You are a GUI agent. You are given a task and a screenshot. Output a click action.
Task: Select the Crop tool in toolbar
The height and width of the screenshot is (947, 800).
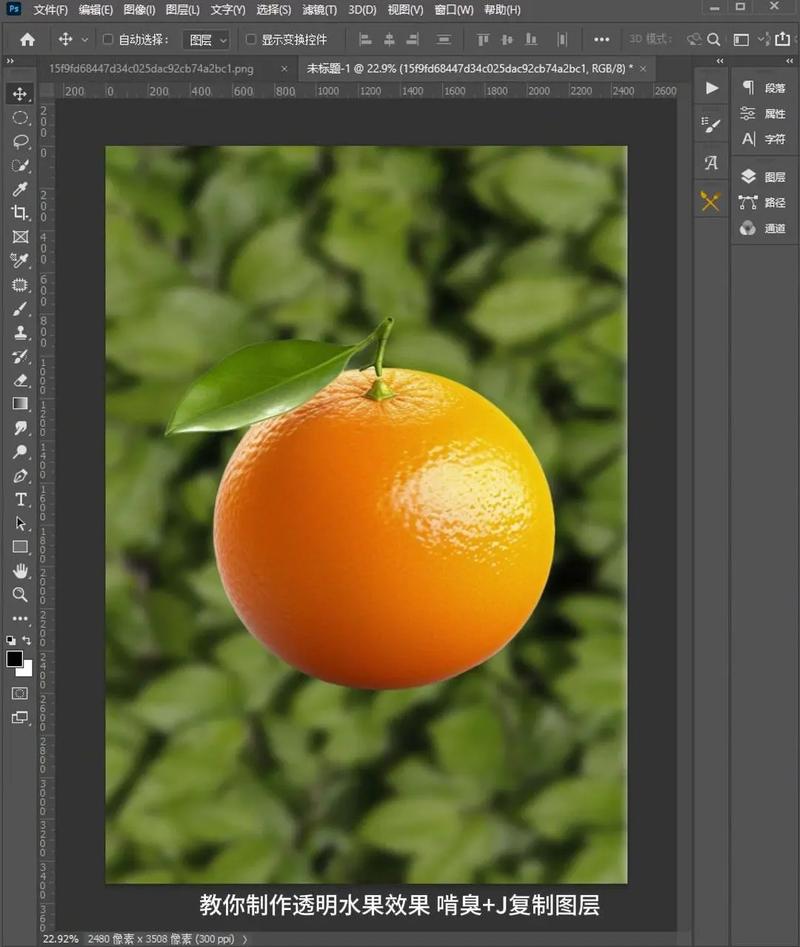point(19,213)
